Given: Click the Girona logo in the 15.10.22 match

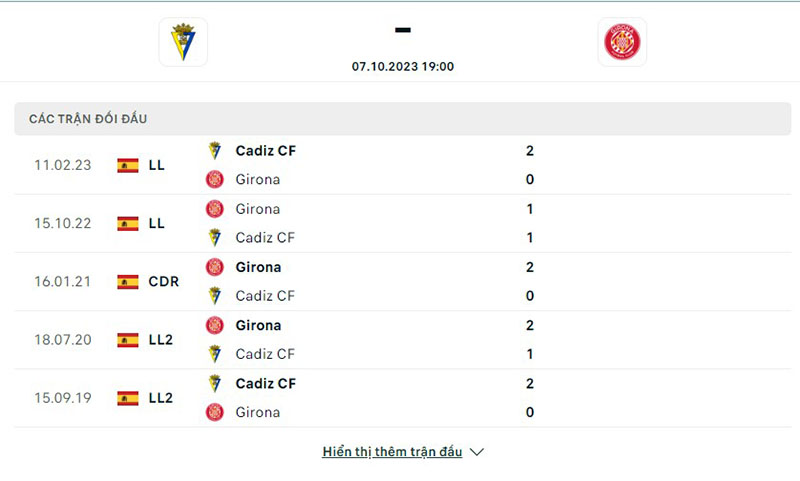Looking at the screenshot, I should pyautogui.click(x=214, y=209).
